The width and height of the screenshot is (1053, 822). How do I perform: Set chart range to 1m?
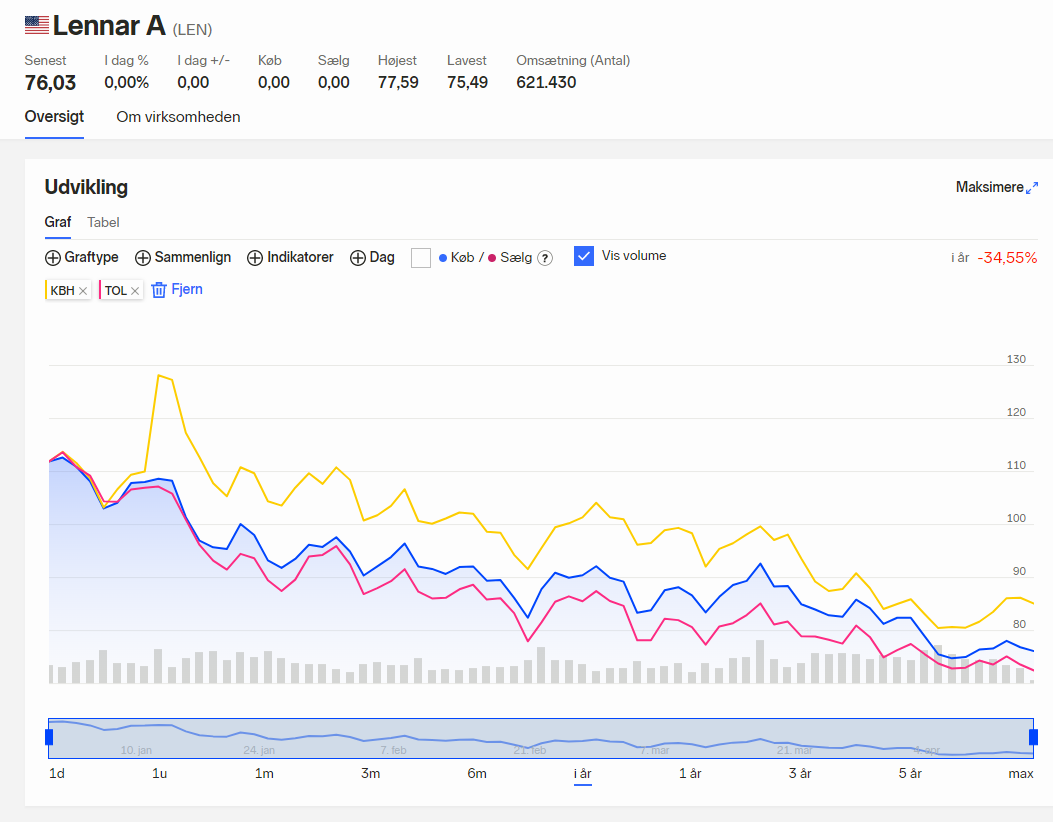[264, 774]
